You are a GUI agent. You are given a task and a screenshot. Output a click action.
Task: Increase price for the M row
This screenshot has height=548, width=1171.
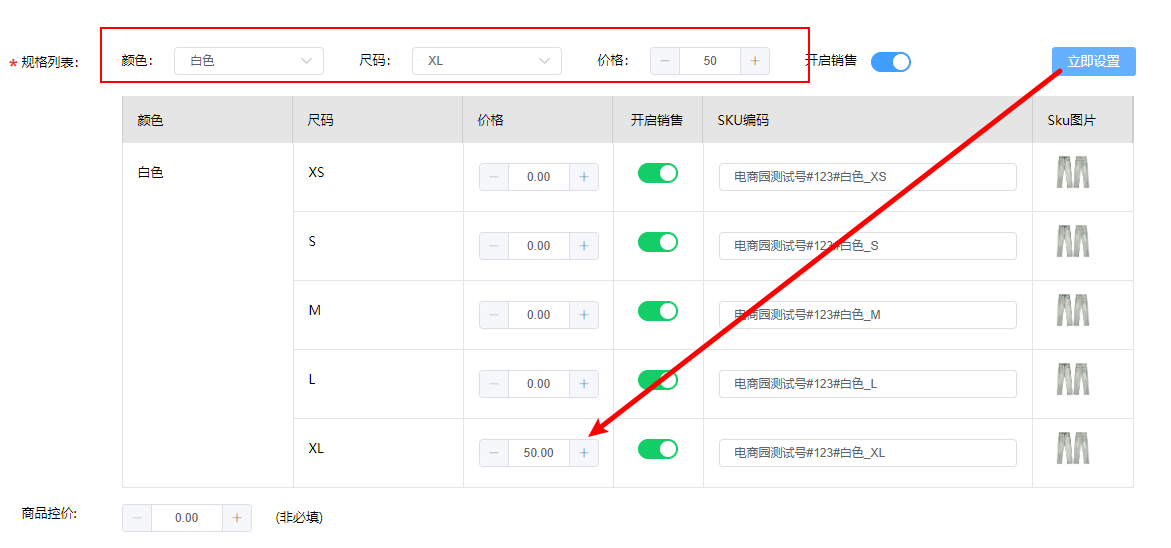coord(584,315)
